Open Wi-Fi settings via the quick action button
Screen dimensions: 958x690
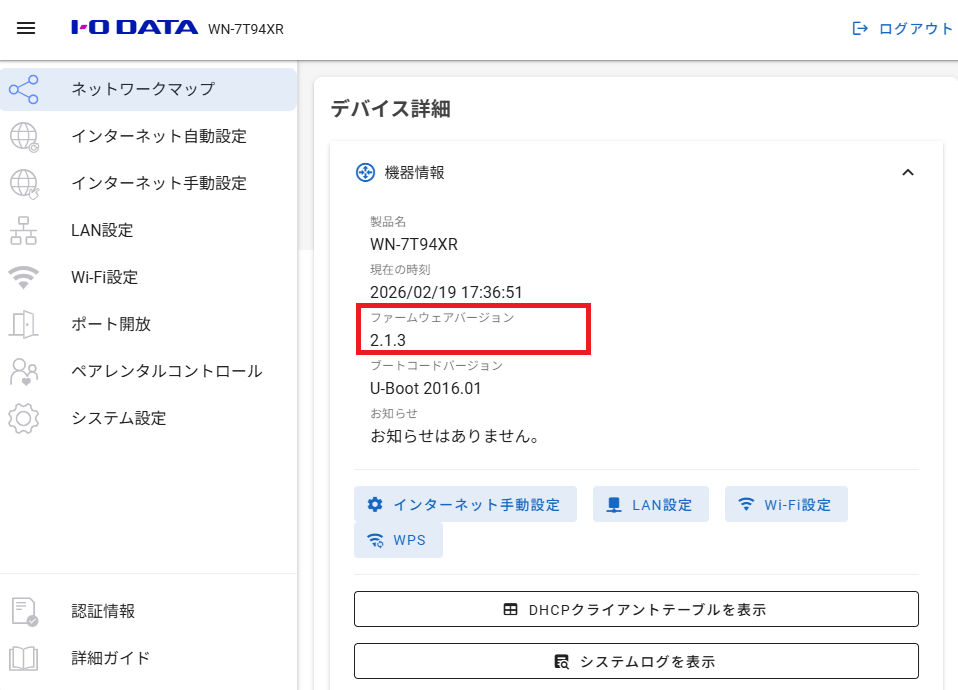[788, 504]
